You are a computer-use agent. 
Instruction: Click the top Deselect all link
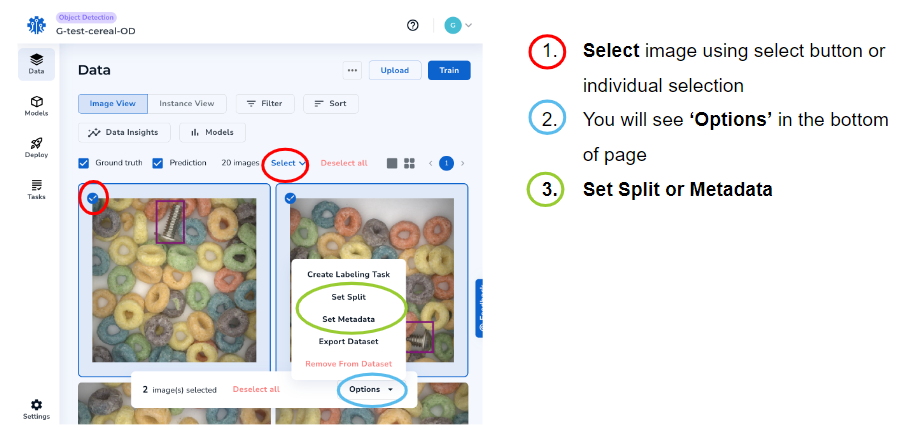pyautogui.click(x=344, y=163)
